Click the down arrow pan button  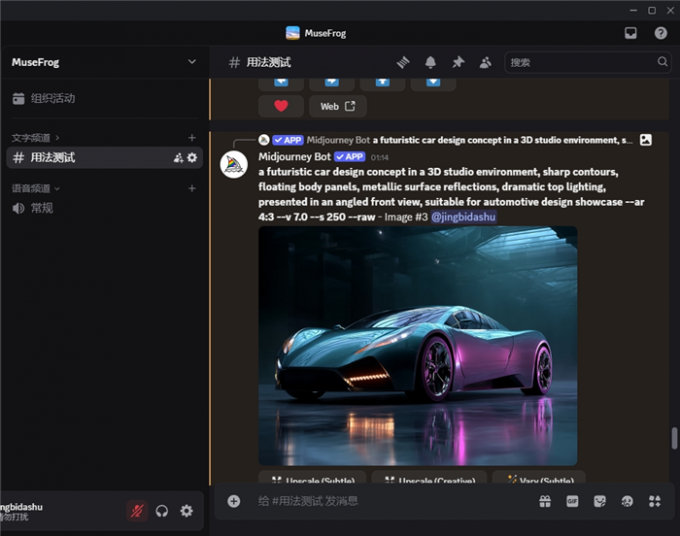pos(433,82)
